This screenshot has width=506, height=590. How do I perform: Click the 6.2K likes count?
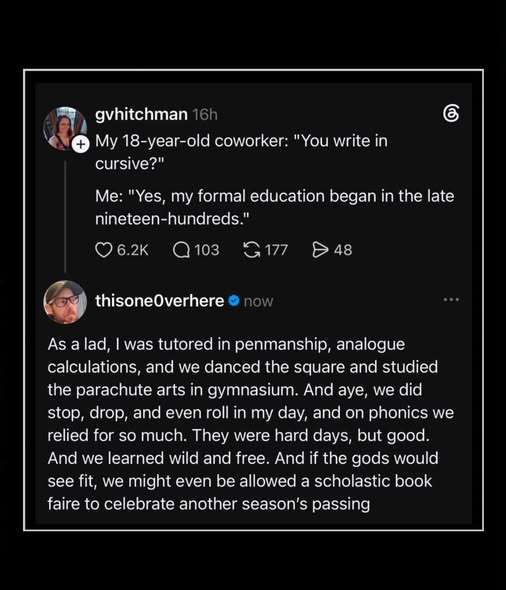click(133, 250)
